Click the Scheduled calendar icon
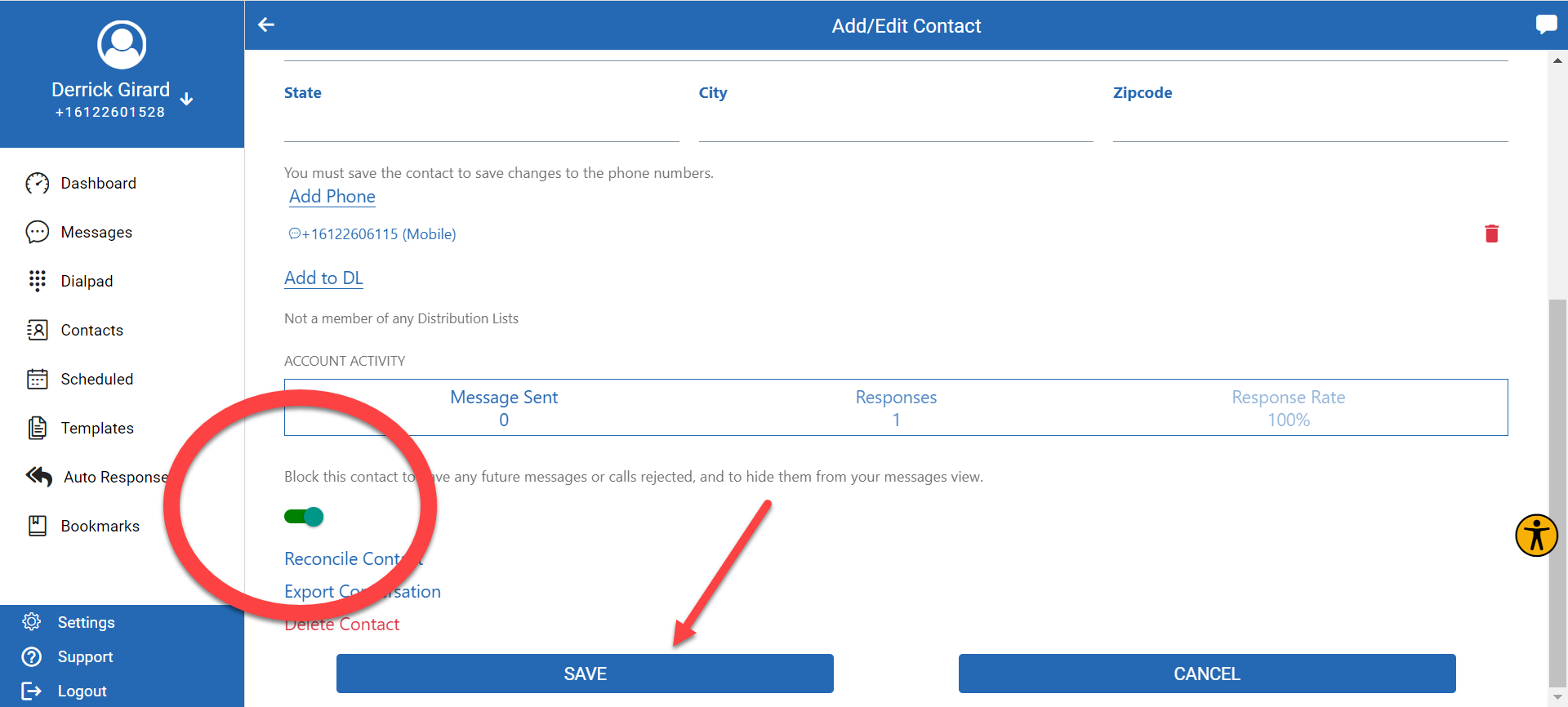 [x=38, y=379]
